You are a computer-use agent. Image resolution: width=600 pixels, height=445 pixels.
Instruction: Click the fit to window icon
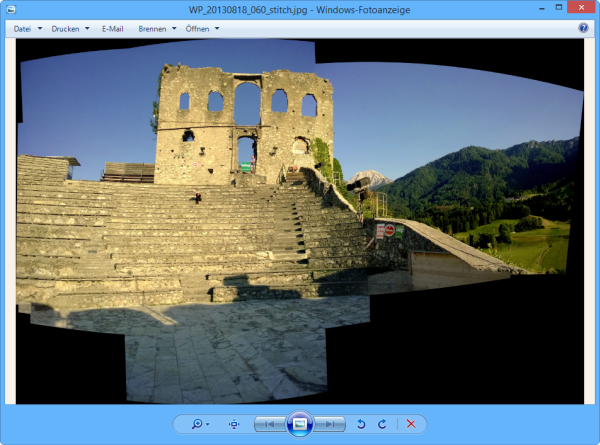tap(234, 424)
